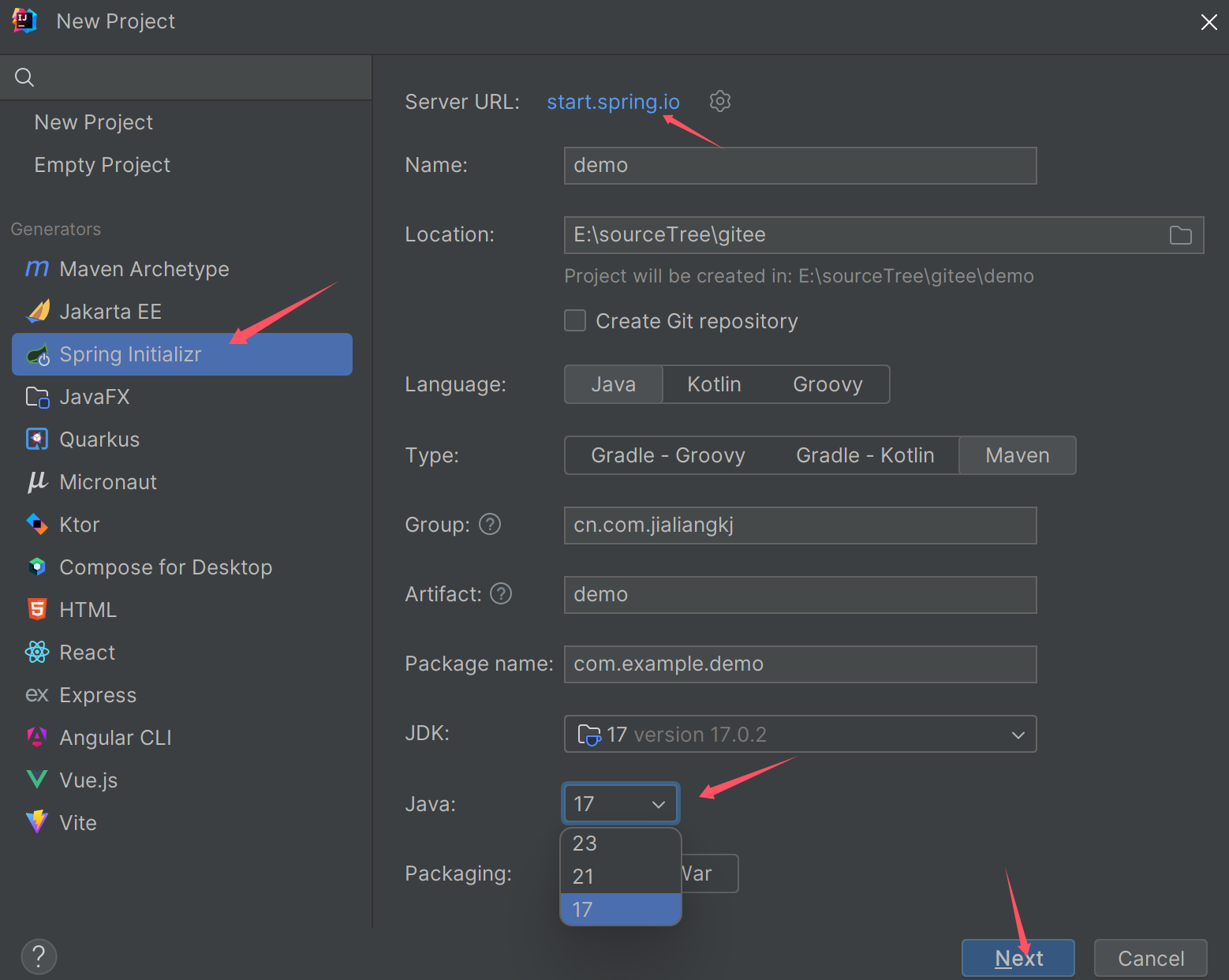Select Kotlin as the language
Image resolution: width=1229 pixels, height=980 pixels.
(714, 384)
